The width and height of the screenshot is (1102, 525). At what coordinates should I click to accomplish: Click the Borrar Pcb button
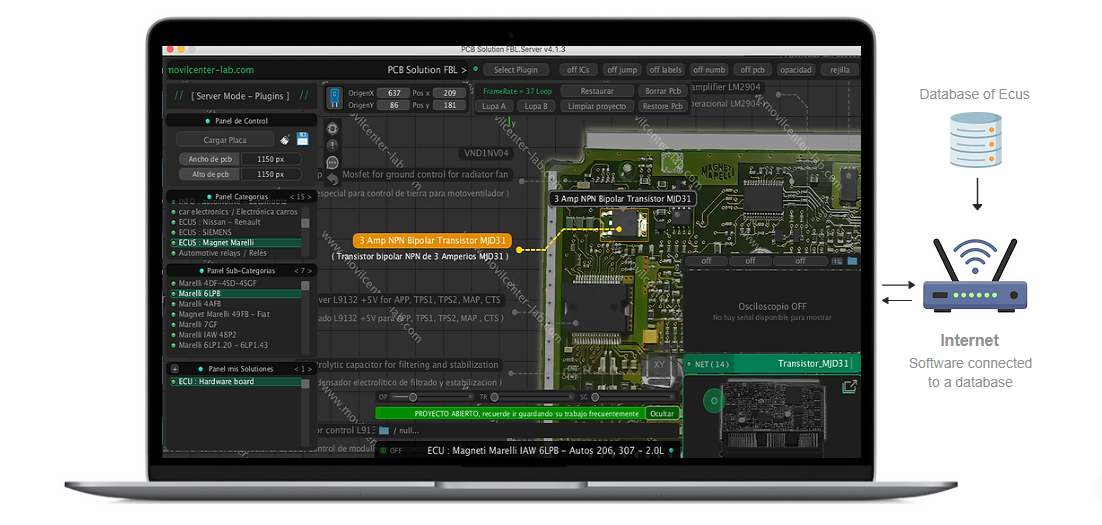click(663, 91)
